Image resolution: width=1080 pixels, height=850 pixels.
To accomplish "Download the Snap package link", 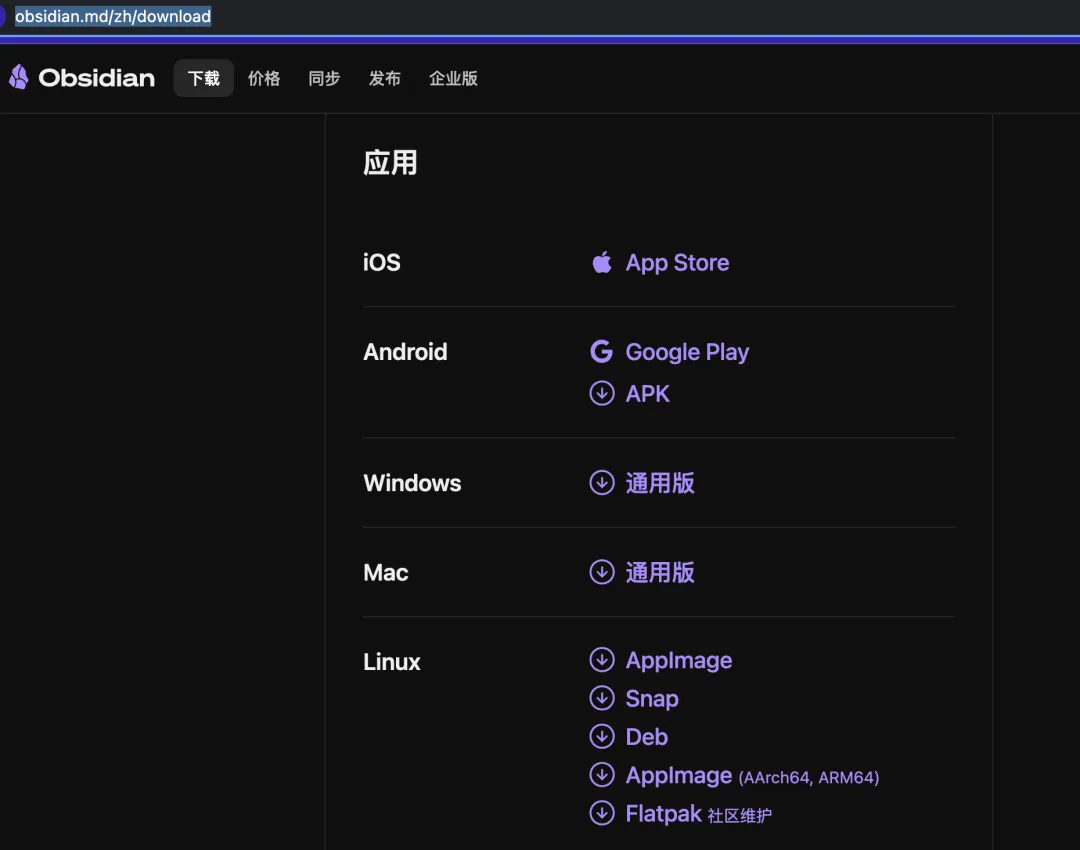I will click(x=652, y=698).
